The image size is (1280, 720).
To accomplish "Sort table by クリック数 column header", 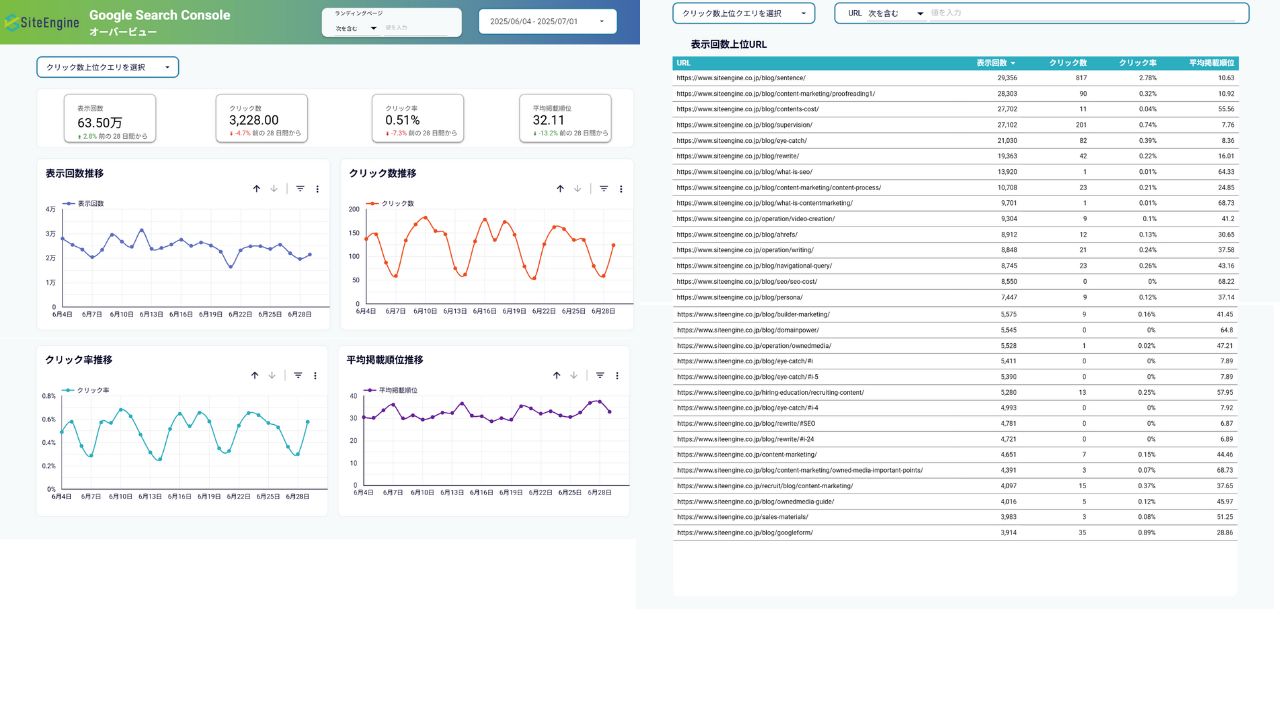I will tap(1068, 63).
